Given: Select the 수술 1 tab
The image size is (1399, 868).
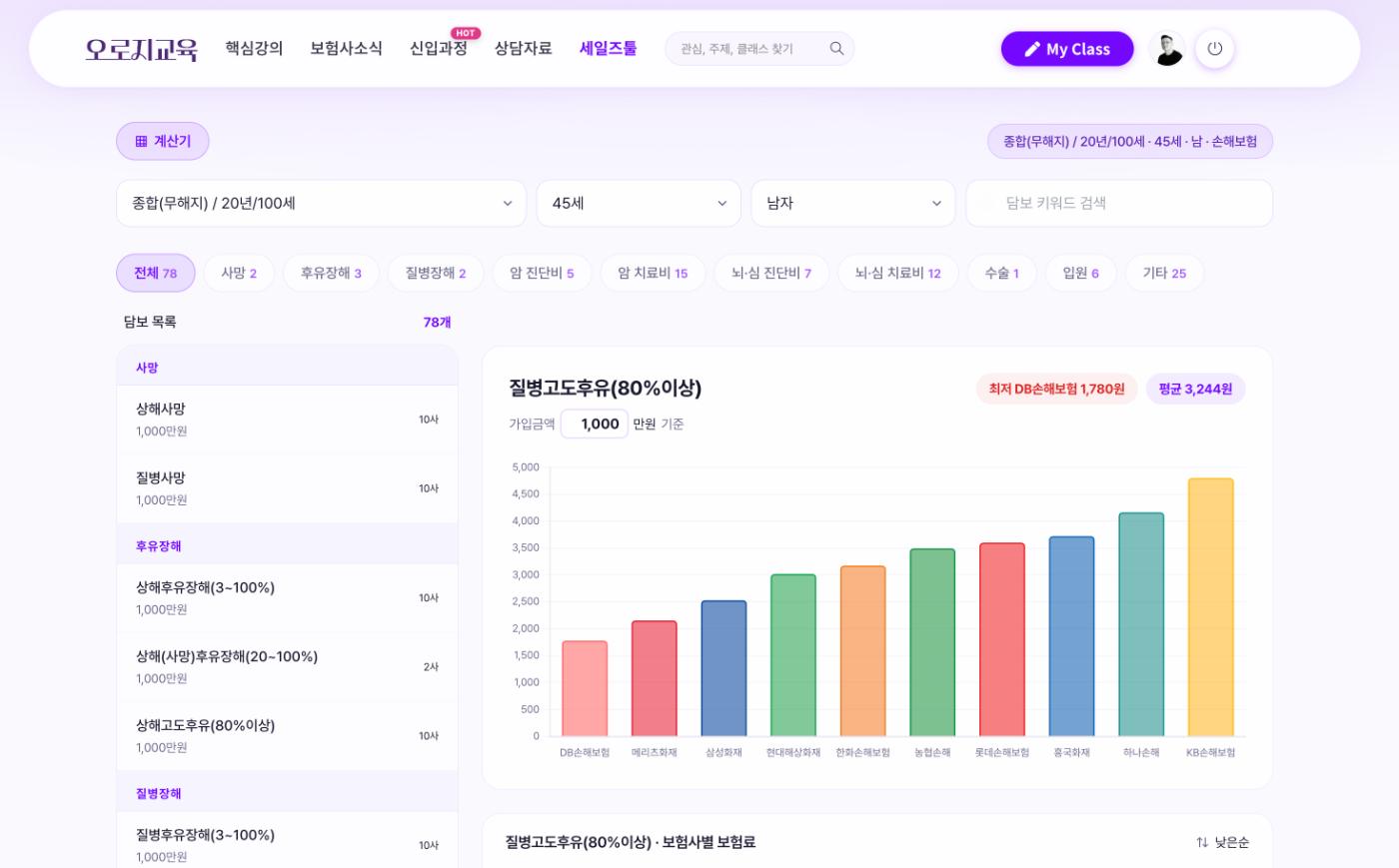Looking at the screenshot, I should point(1001,273).
